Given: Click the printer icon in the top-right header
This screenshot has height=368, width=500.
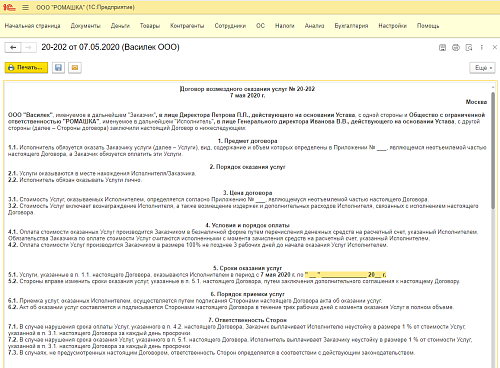Looking at the screenshot, I should (456, 48).
